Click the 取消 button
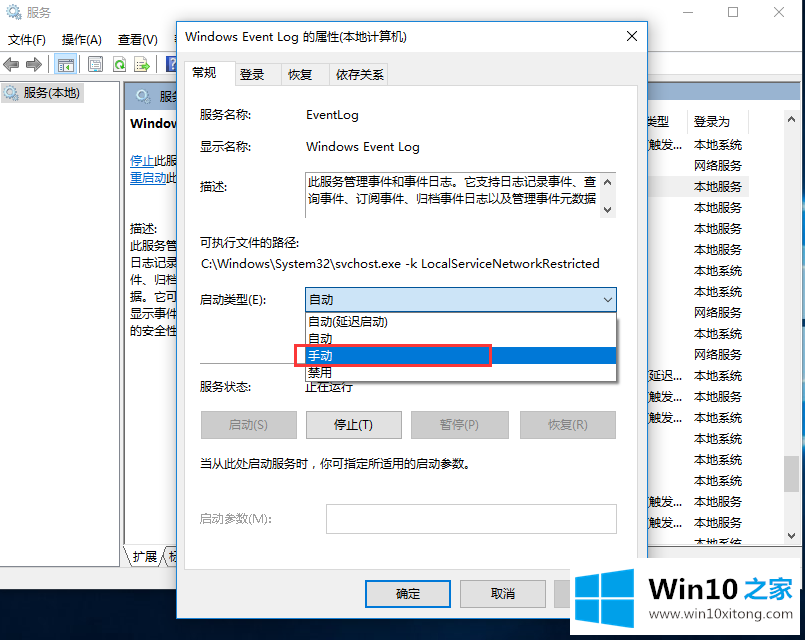The image size is (805, 640). (x=503, y=594)
